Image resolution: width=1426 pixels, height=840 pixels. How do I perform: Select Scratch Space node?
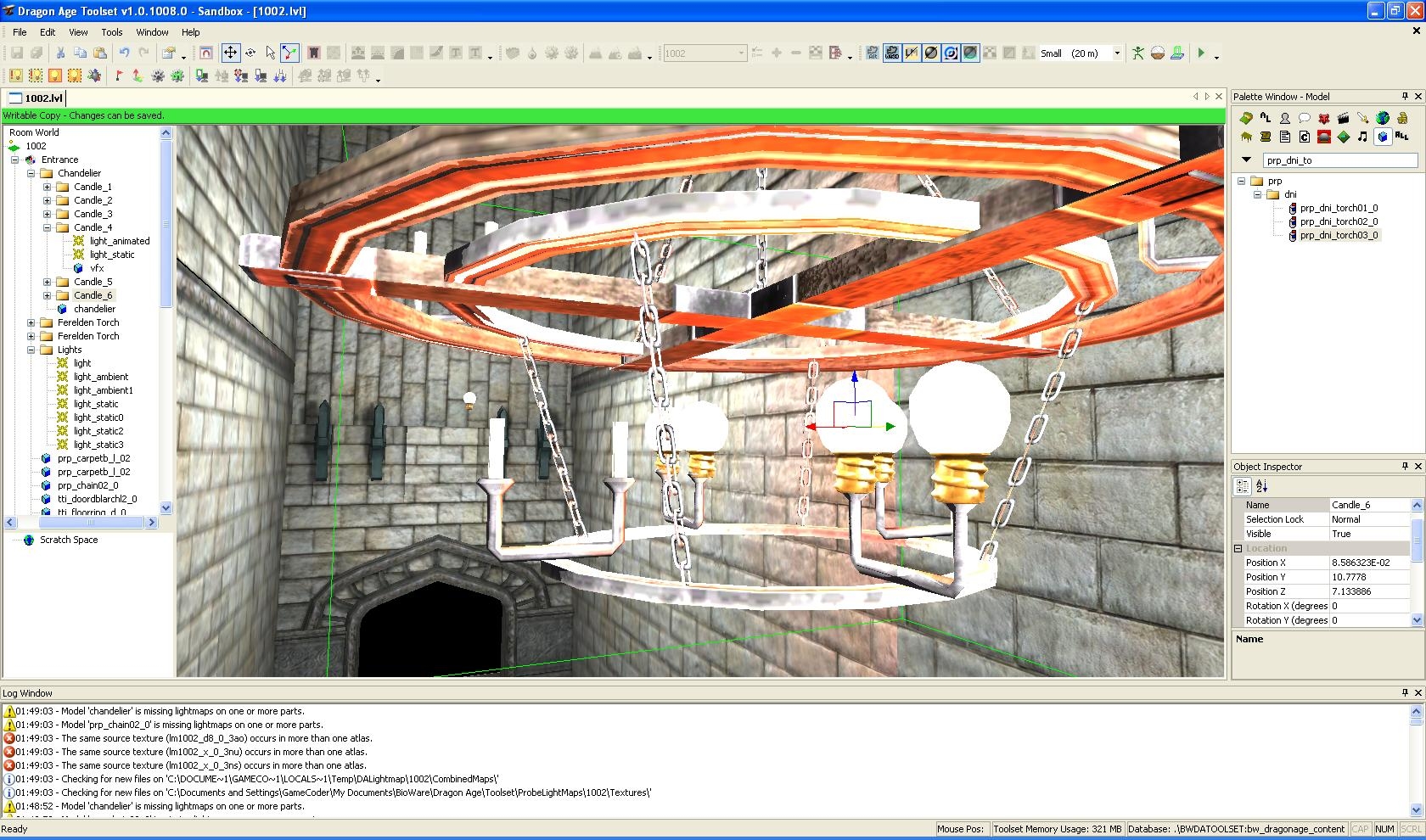tap(69, 540)
